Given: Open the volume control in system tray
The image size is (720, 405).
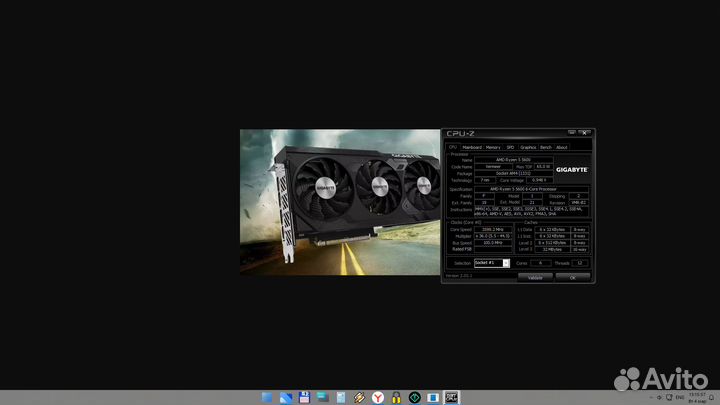Looking at the screenshot, I should pos(659,398).
